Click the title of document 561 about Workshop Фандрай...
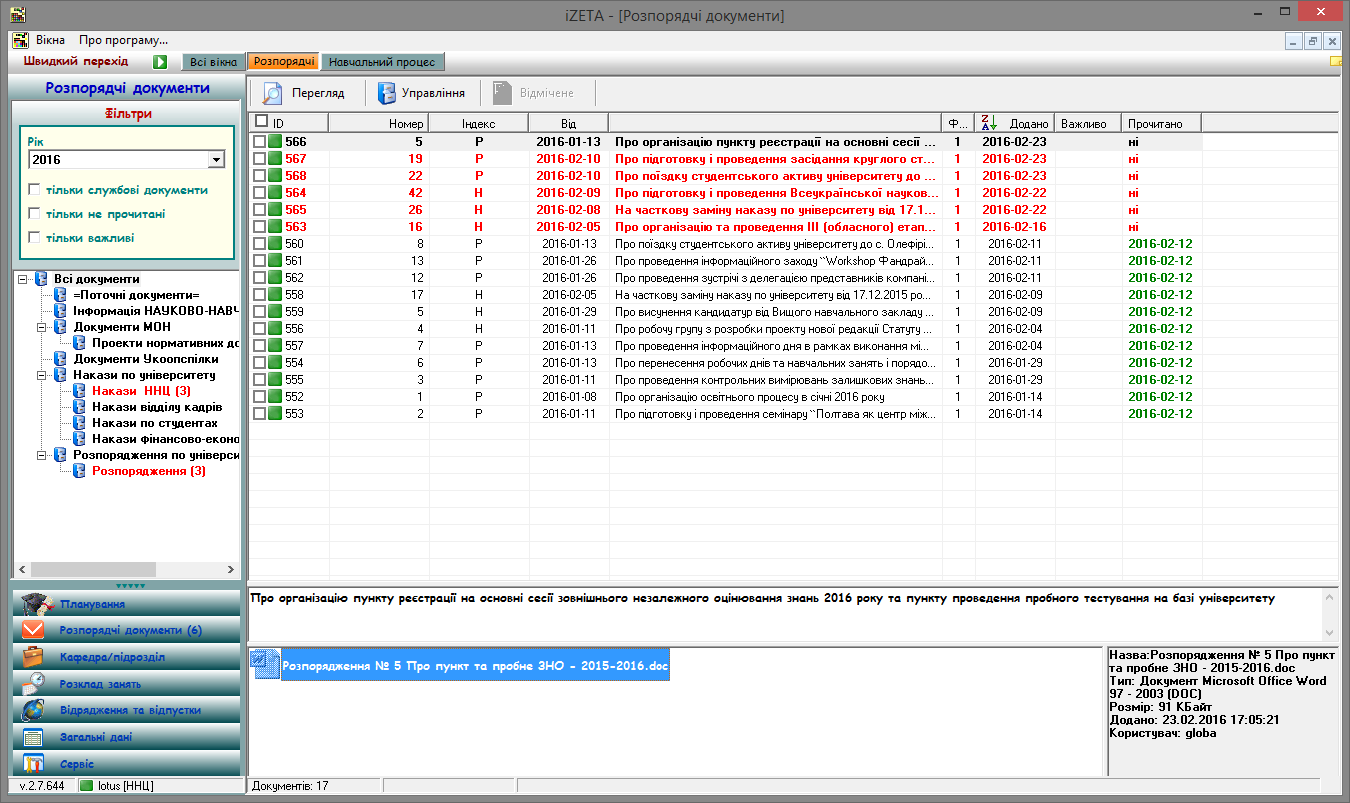The height and width of the screenshot is (803, 1350). tap(775, 261)
